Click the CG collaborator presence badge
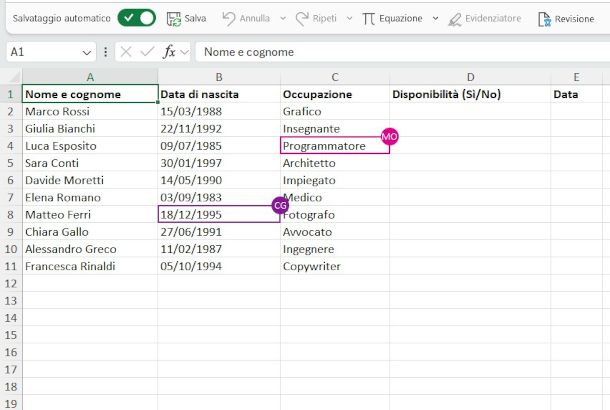610x410 pixels. pos(280,205)
